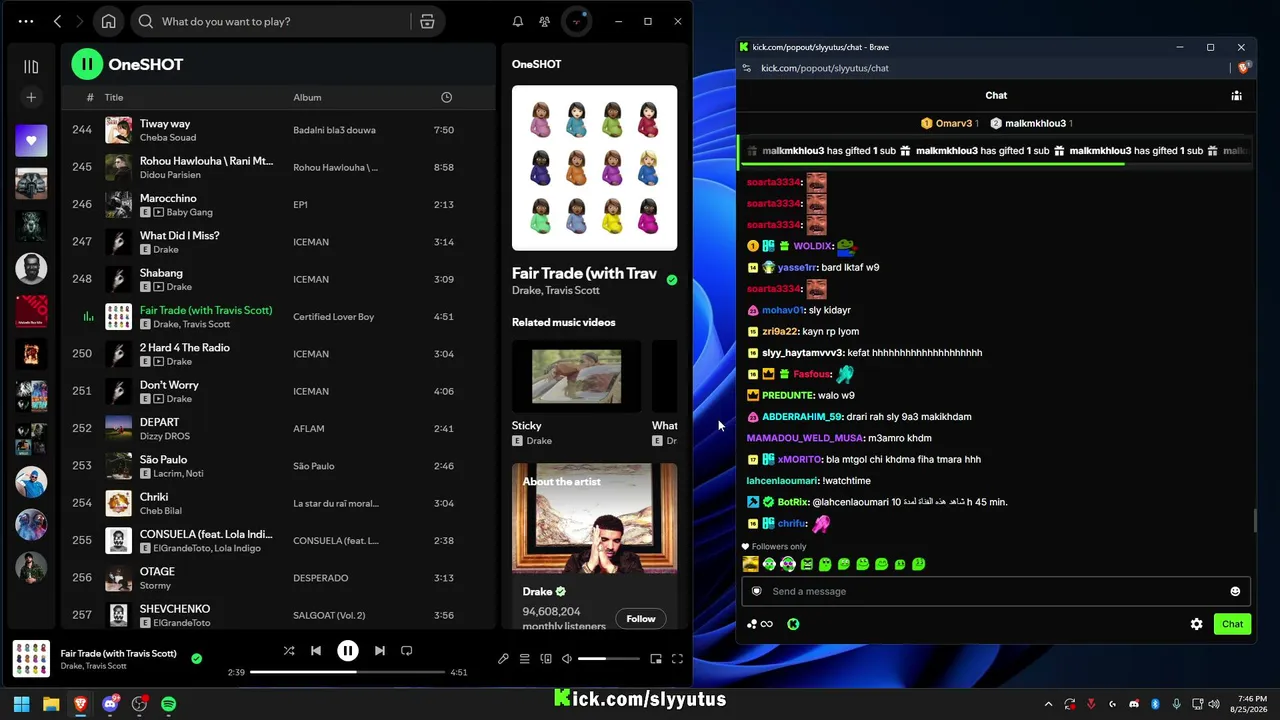
Task: Insert the first yellow emote below Followers only
Action: point(750,564)
